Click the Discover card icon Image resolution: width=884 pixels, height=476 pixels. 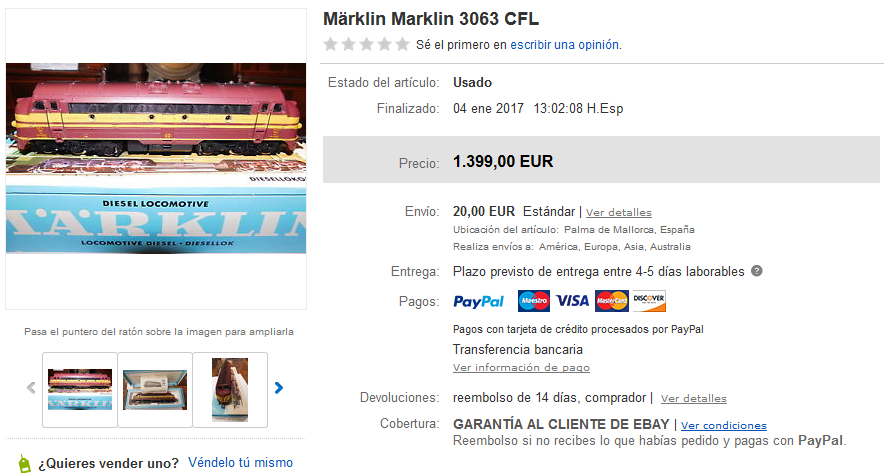click(x=649, y=301)
